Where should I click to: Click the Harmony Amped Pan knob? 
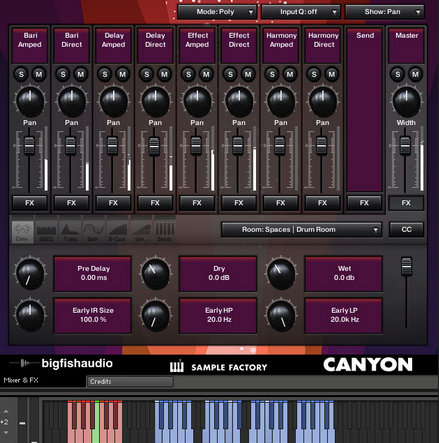click(281, 102)
